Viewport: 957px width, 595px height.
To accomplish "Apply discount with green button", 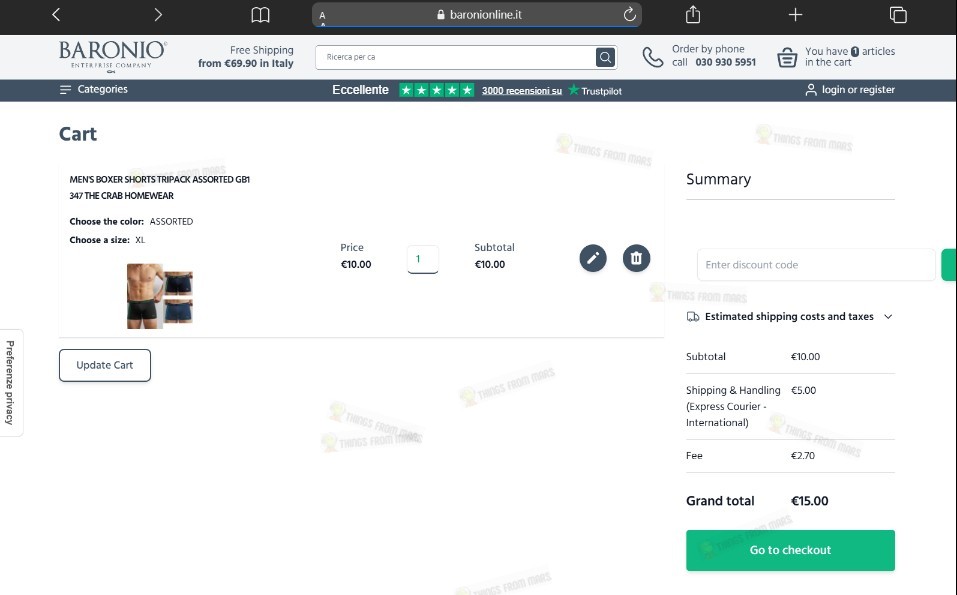I will point(949,265).
